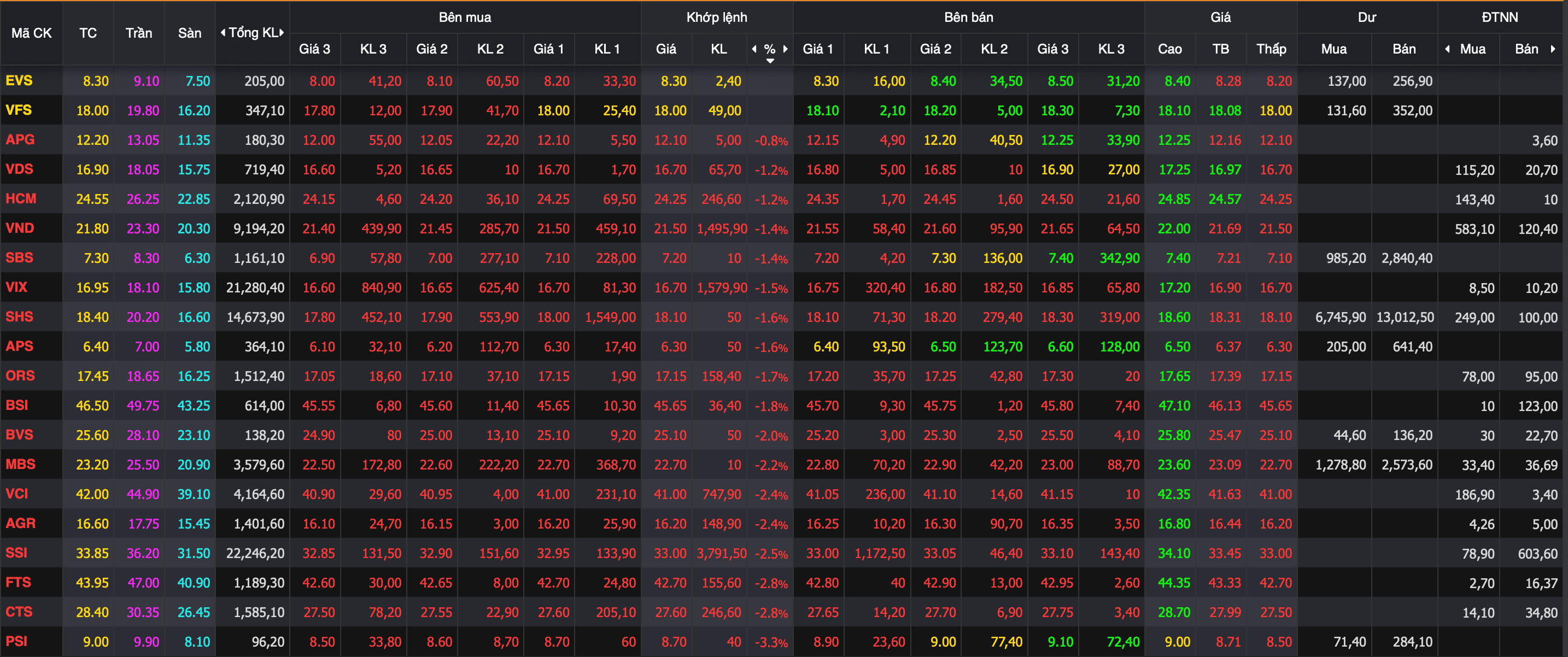Click the ĐTNN group header
This screenshot has height=657, width=1568.
[1500, 17]
